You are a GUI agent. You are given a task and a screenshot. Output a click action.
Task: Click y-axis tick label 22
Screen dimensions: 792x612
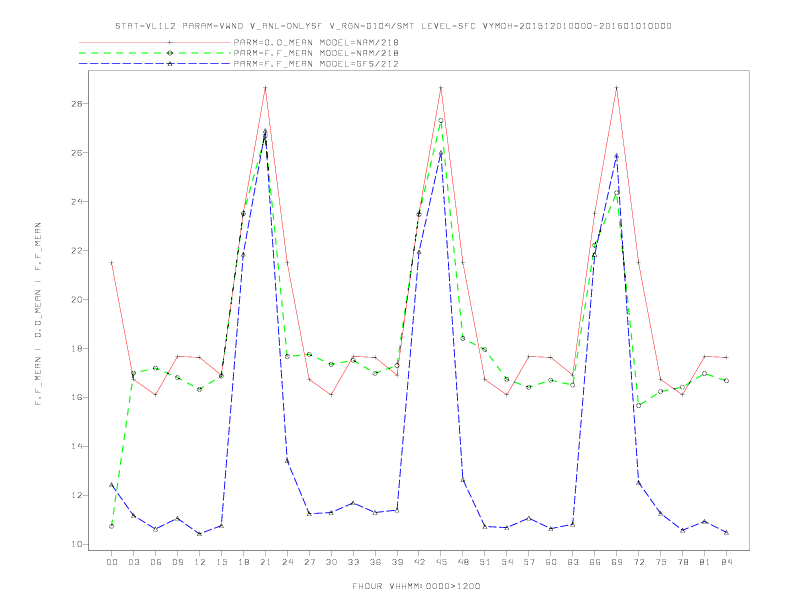(77, 250)
